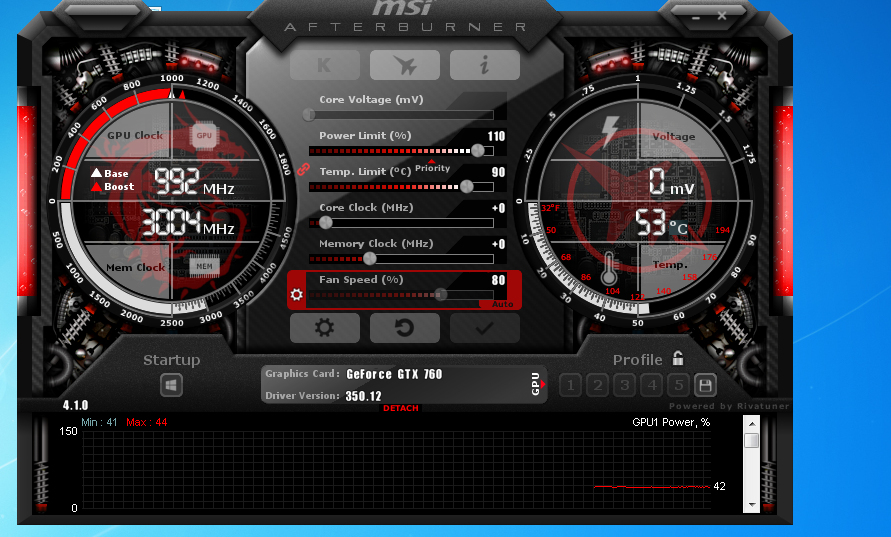
Task: Select profile slot 1
Action: pyautogui.click(x=571, y=386)
